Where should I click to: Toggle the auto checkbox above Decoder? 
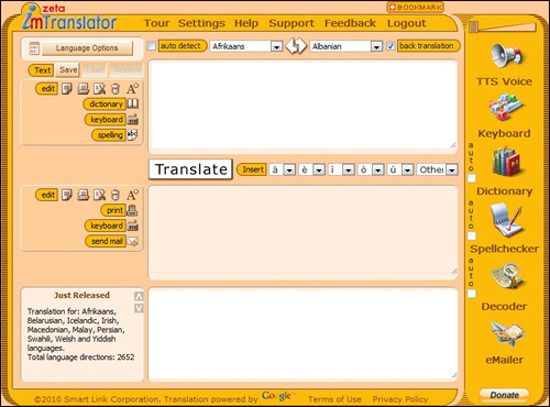tap(472, 293)
